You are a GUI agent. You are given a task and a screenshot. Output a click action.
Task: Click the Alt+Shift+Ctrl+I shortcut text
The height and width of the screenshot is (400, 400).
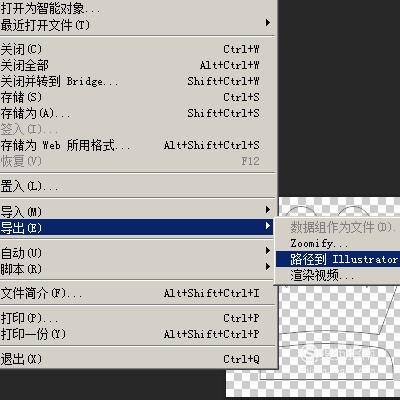211,293
